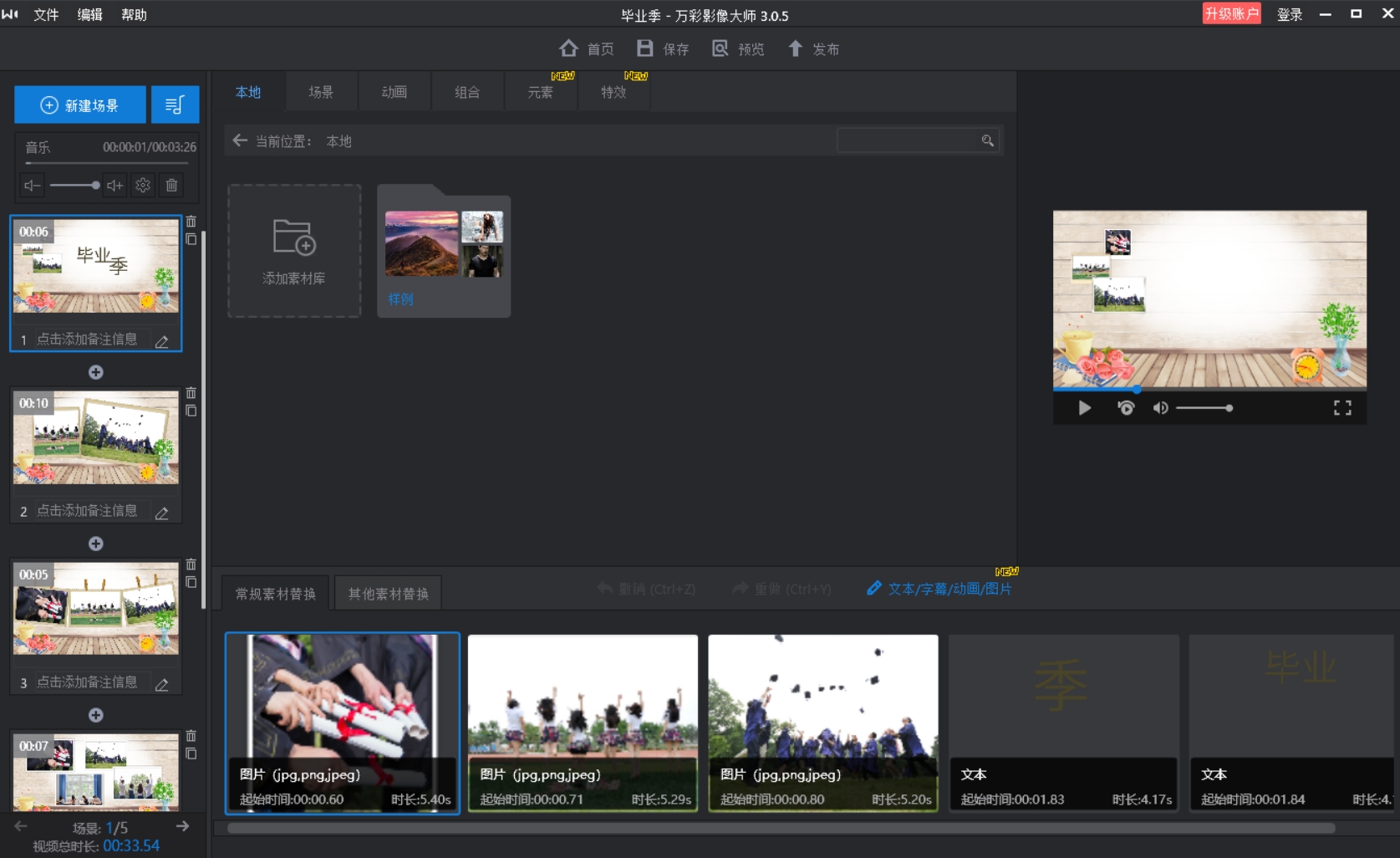Add scene after scene 2 plus icon

96,544
